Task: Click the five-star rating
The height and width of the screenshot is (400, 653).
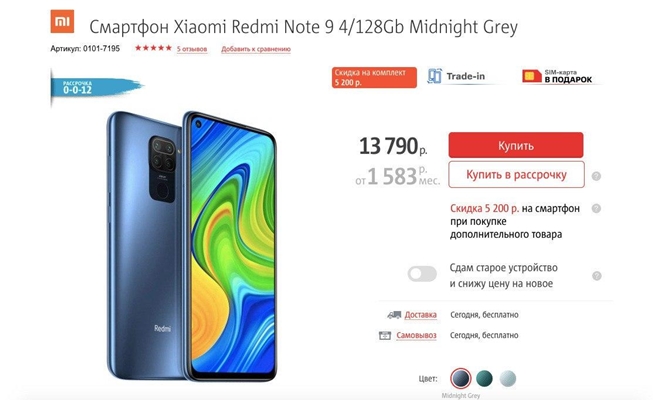Action: (153, 48)
